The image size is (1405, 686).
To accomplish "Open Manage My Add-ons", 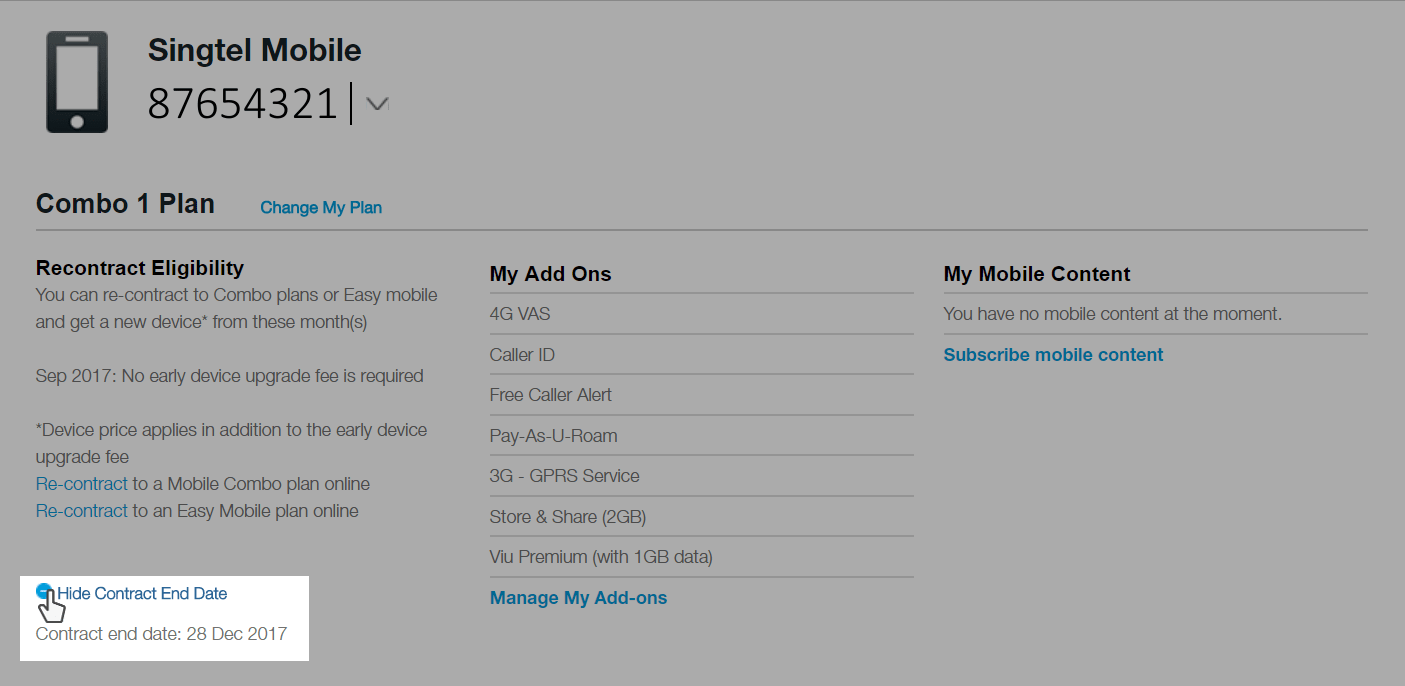I will click(x=578, y=598).
